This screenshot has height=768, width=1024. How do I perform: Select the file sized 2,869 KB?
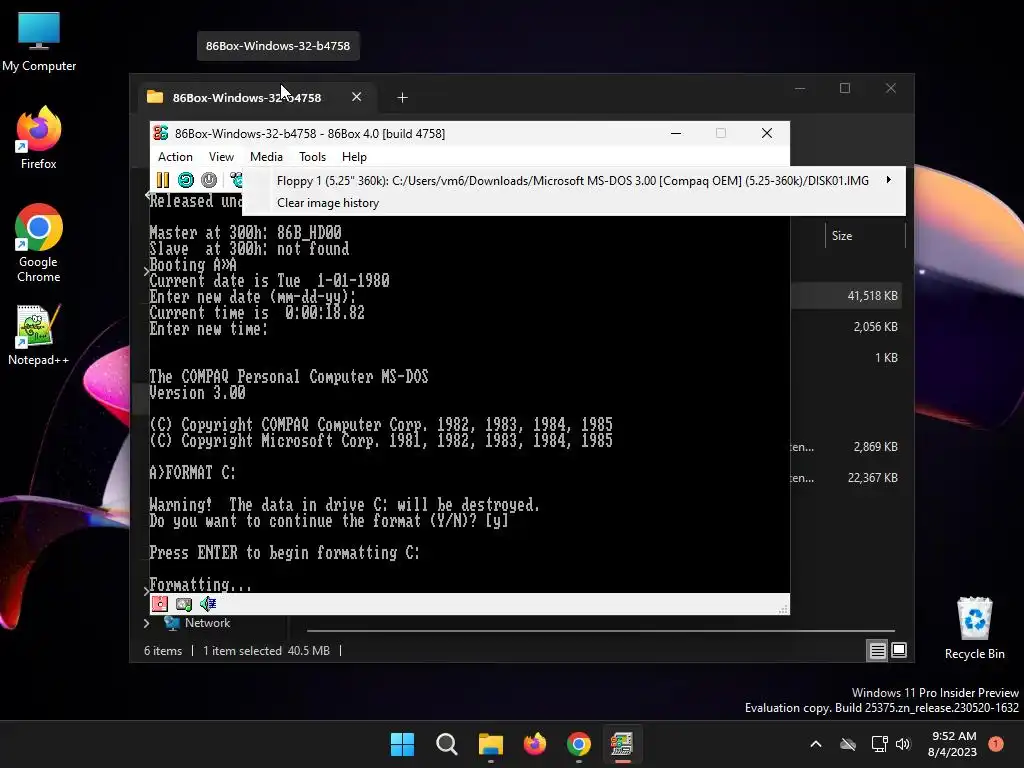click(875, 447)
